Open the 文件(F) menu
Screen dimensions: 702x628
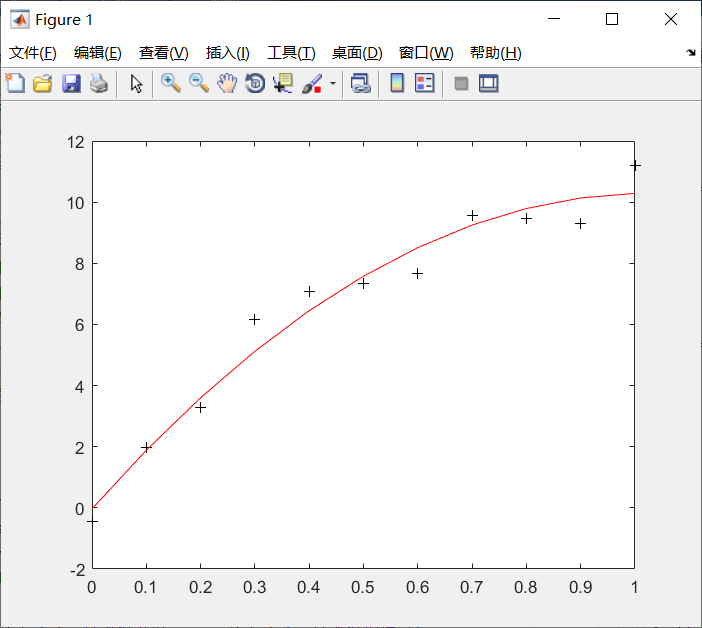coord(33,53)
